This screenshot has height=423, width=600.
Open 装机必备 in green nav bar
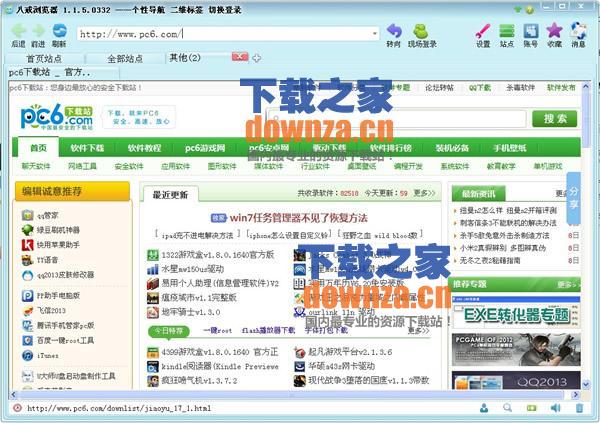[x=452, y=148]
